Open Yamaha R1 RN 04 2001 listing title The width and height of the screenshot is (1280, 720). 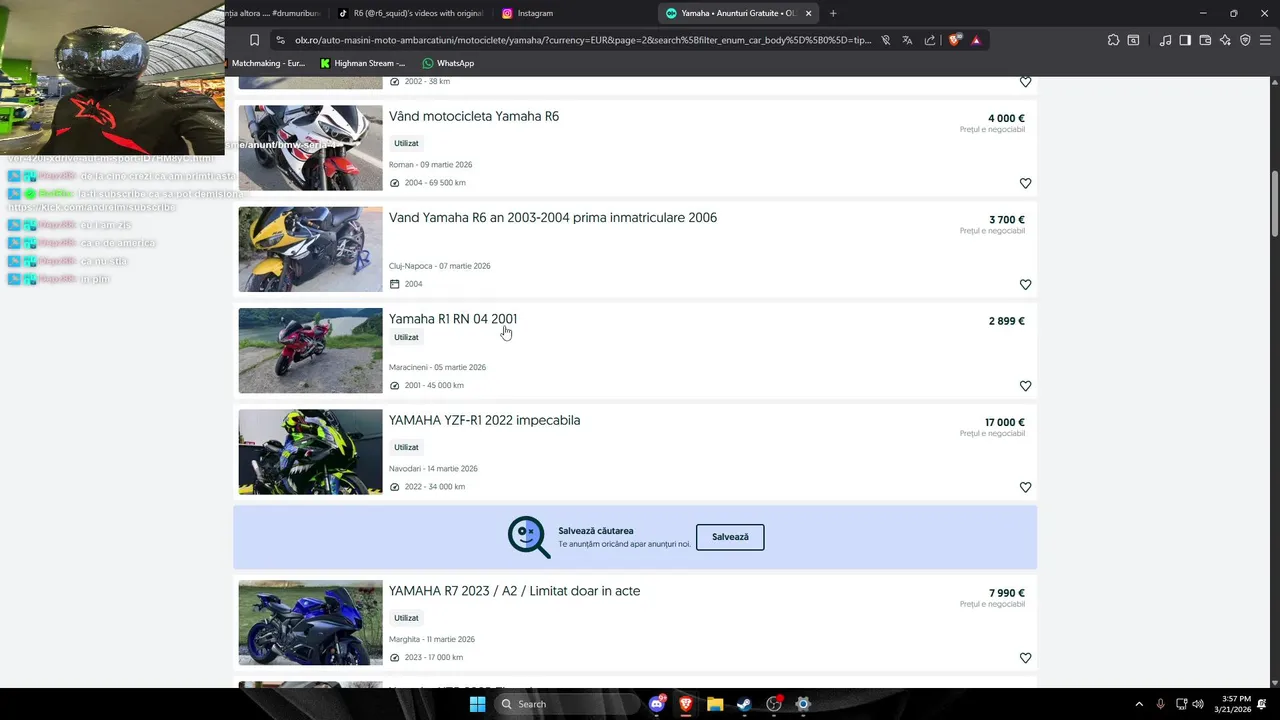coord(453,319)
